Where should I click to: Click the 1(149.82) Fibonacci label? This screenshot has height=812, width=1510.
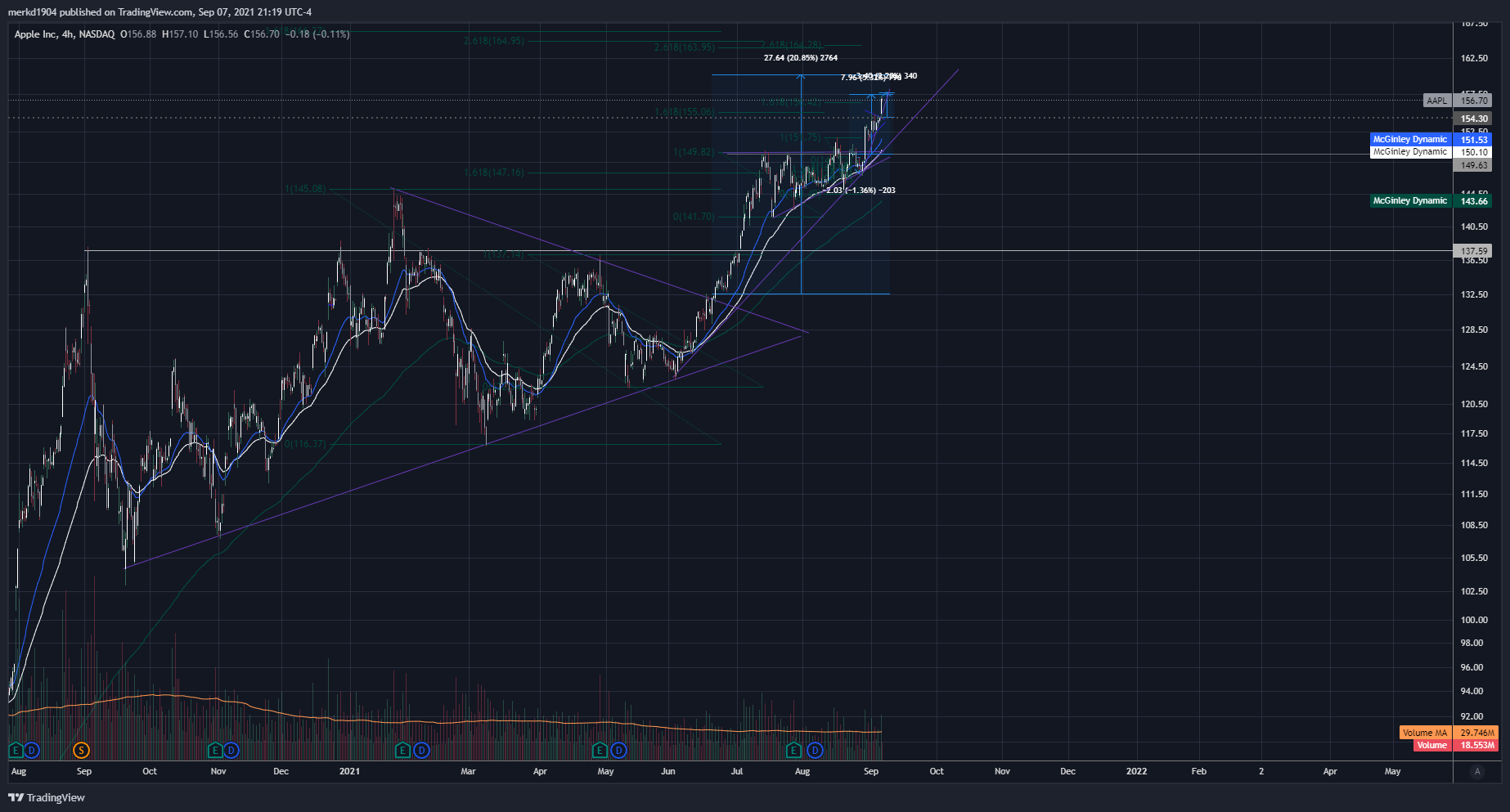click(694, 152)
